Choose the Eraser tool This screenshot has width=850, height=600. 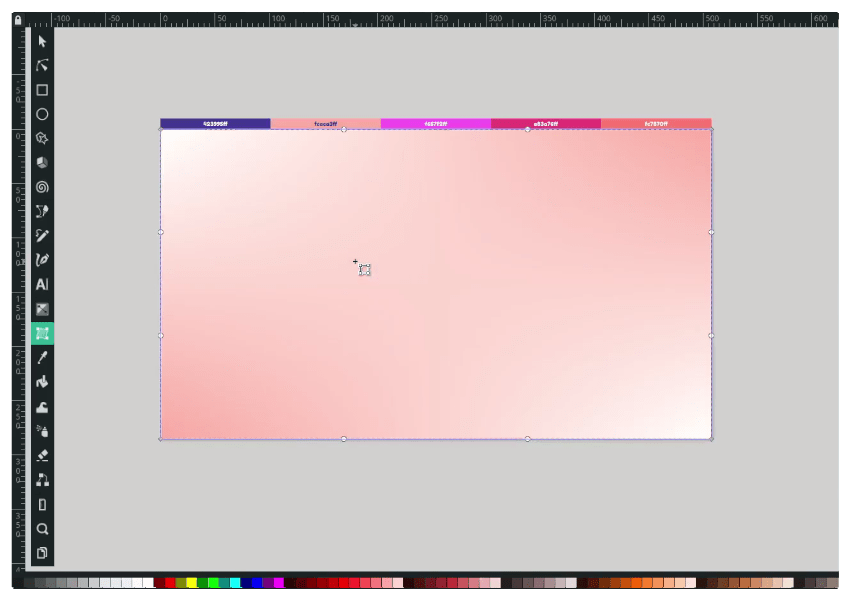(42, 455)
